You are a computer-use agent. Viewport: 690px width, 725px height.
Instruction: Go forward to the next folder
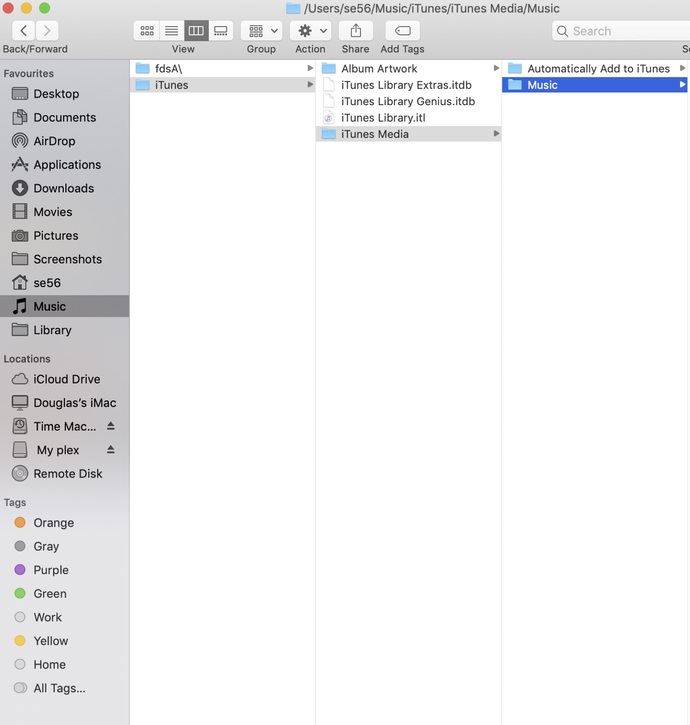click(x=47, y=31)
